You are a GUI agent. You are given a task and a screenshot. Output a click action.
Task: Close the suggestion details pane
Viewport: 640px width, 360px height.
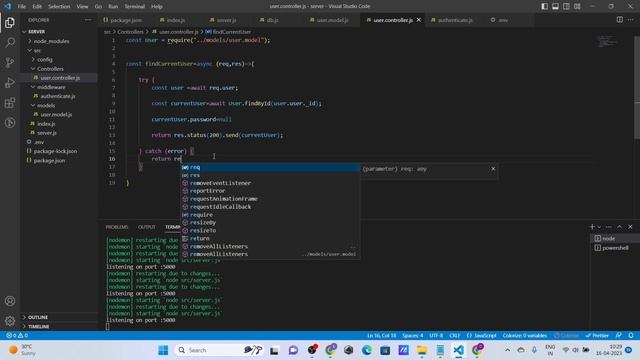click(493, 169)
